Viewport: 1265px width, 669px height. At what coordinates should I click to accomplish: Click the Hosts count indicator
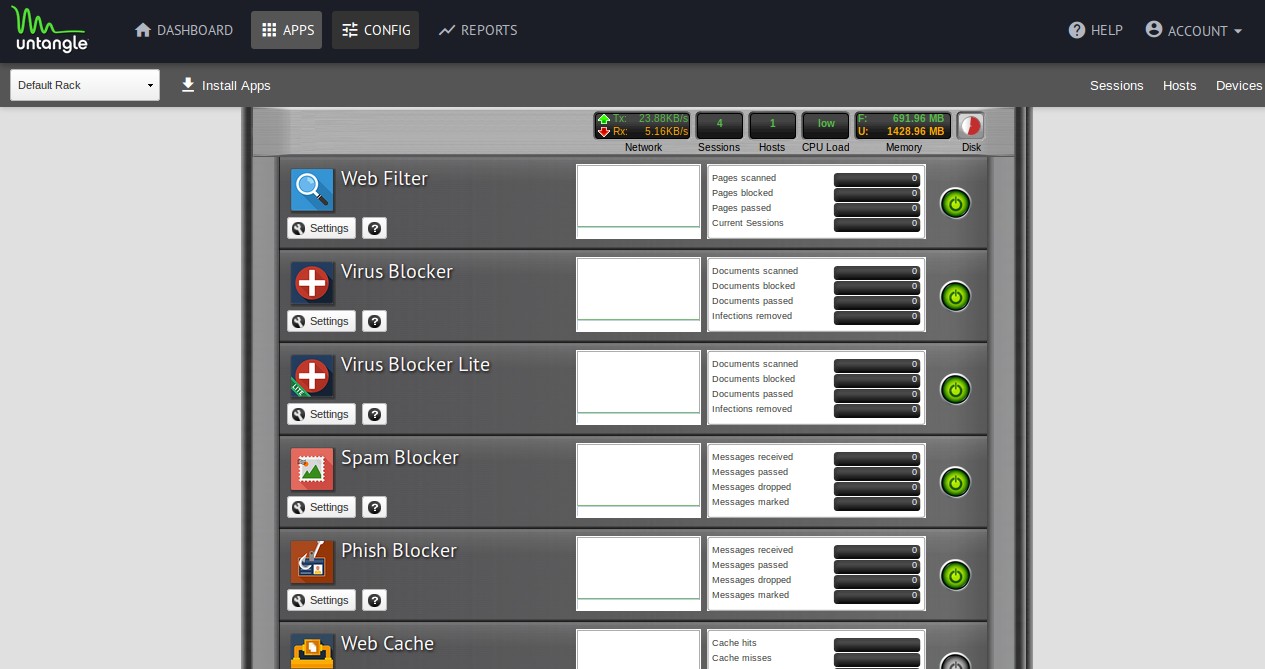click(x=772, y=125)
